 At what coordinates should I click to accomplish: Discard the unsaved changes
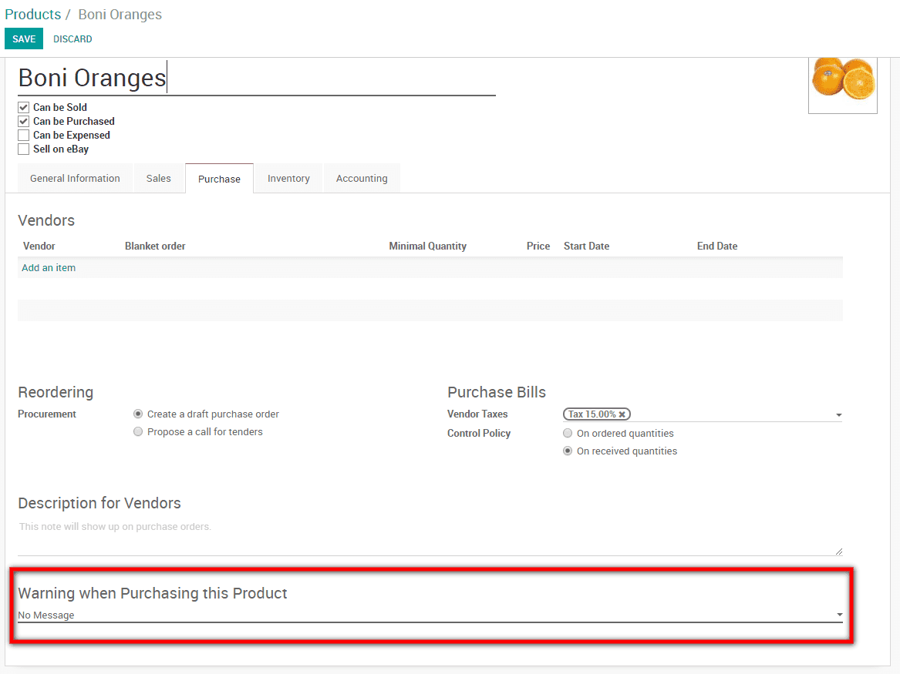tap(72, 38)
